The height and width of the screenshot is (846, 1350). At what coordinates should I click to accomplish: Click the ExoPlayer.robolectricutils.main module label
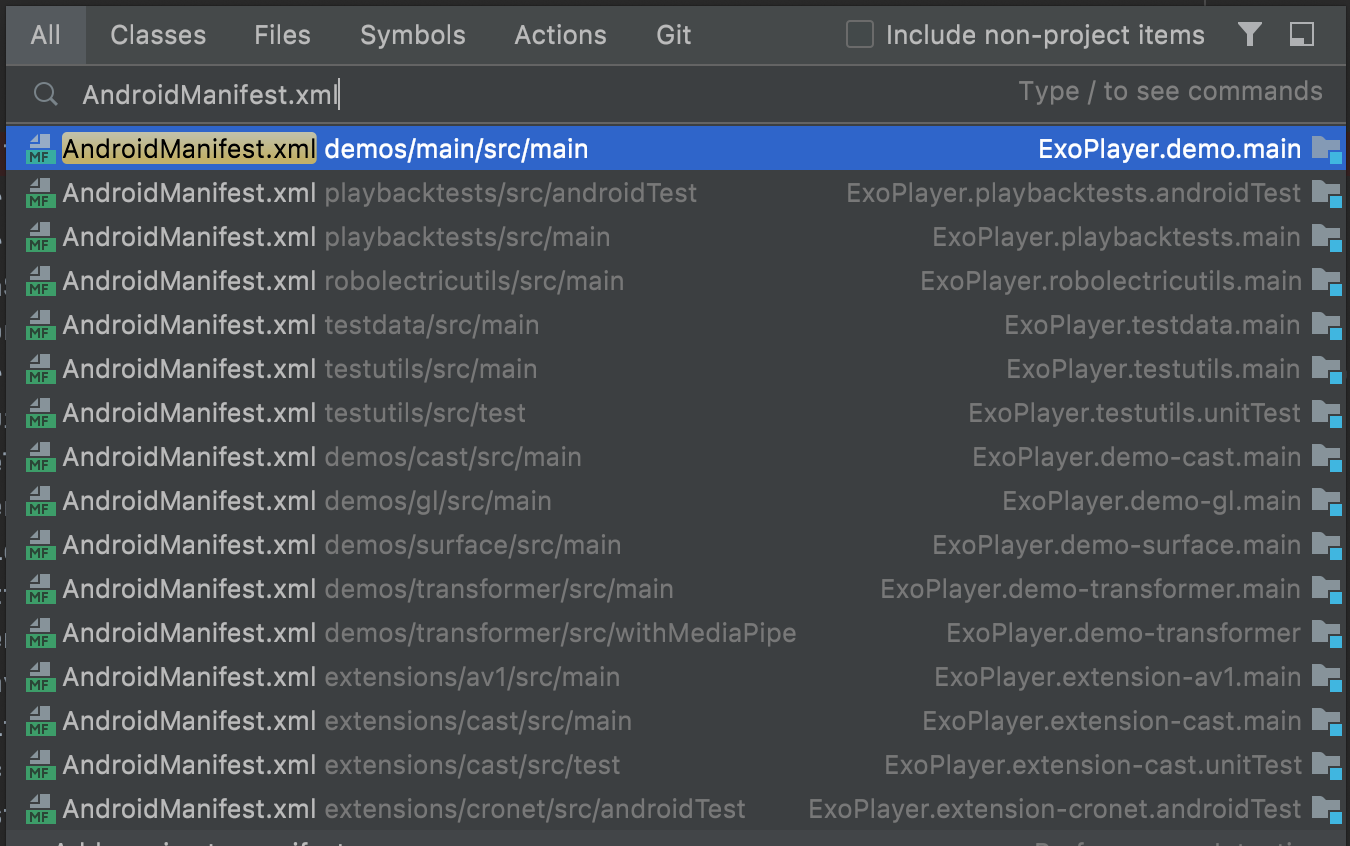point(1111,281)
